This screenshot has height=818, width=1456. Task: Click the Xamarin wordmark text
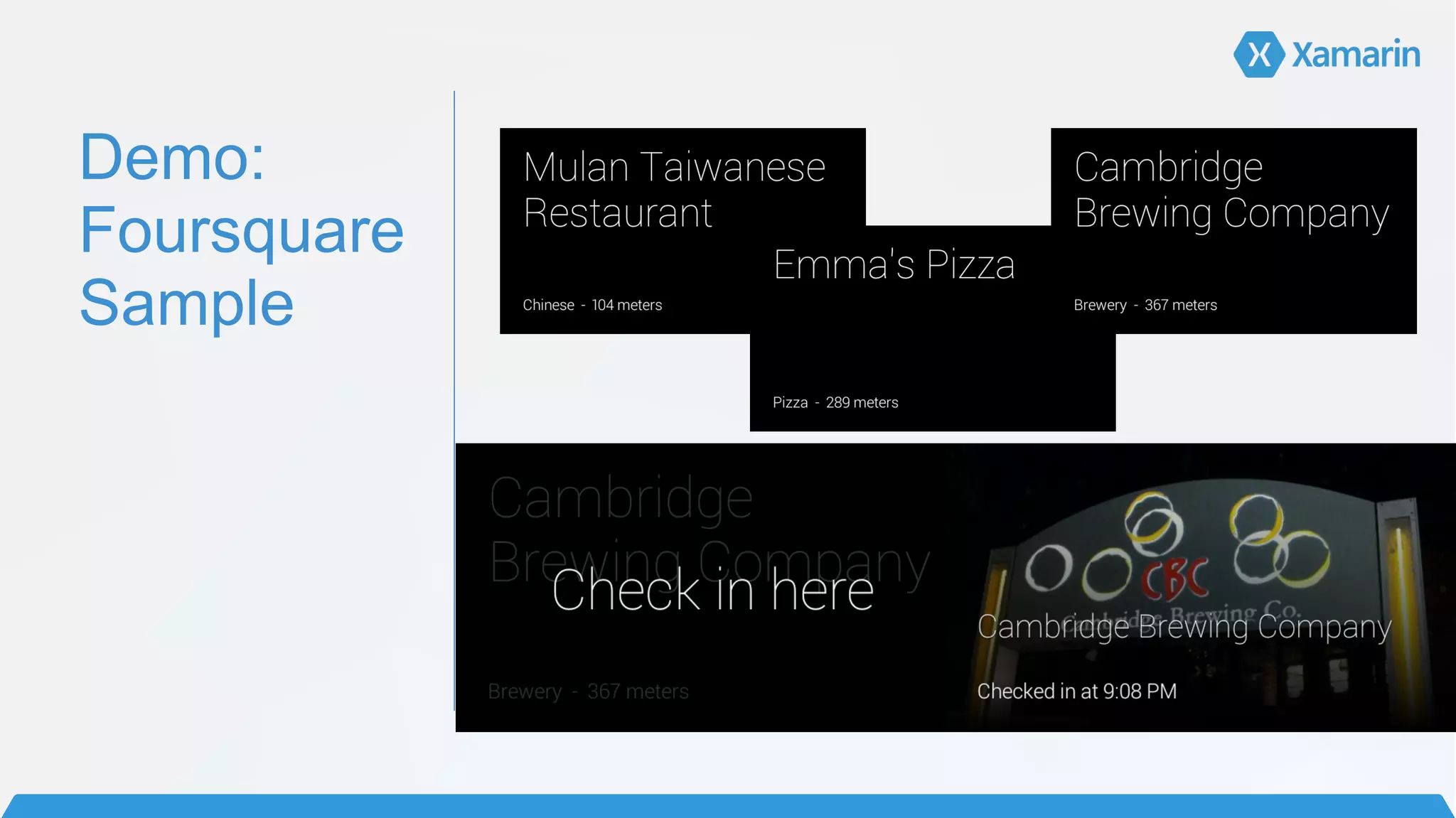(x=1356, y=55)
